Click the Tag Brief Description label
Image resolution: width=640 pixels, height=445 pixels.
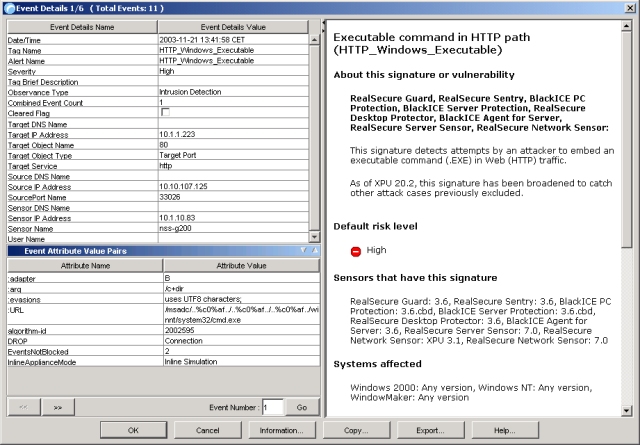pos(43,82)
